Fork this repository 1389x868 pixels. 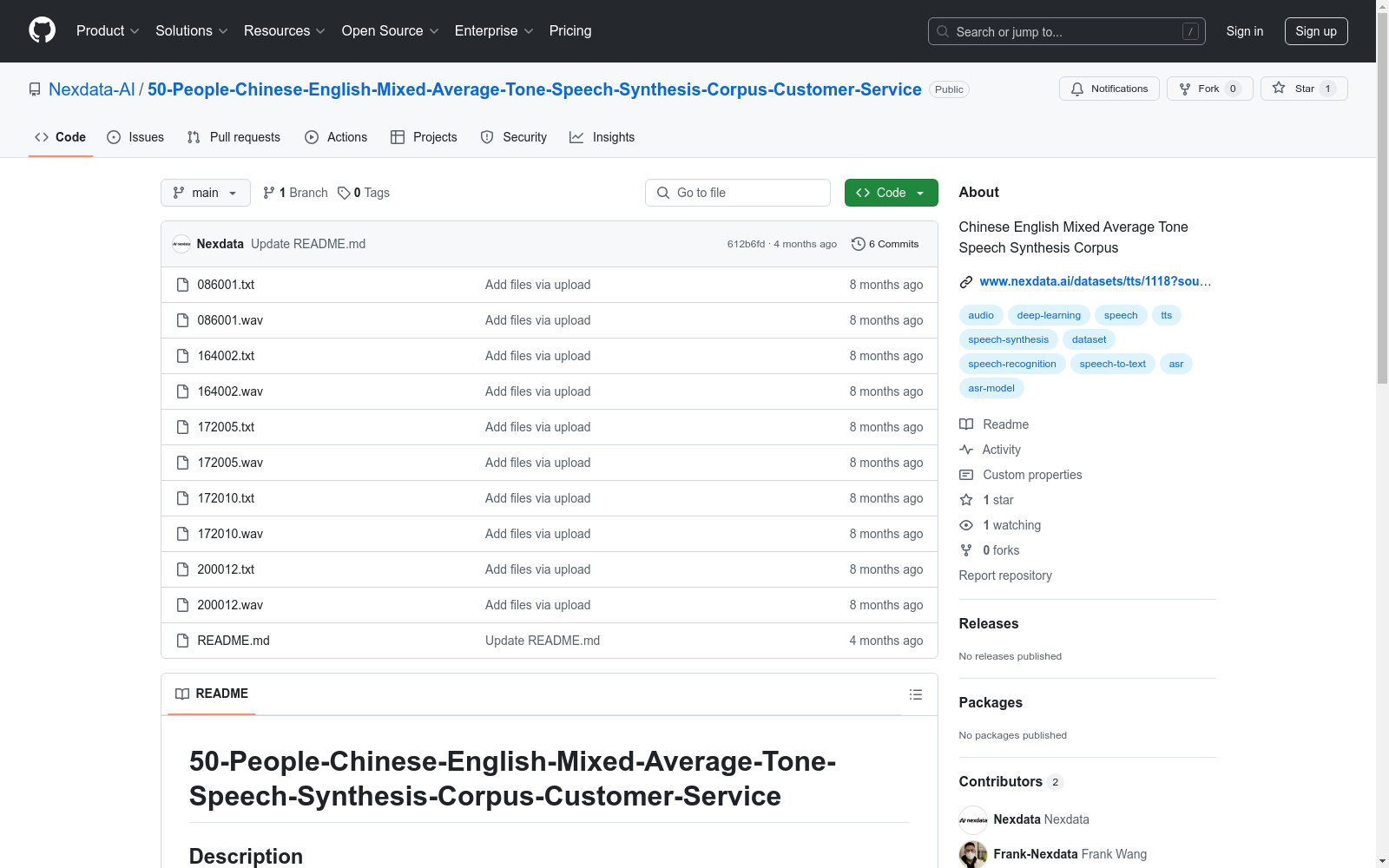pyautogui.click(x=1210, y=89)
